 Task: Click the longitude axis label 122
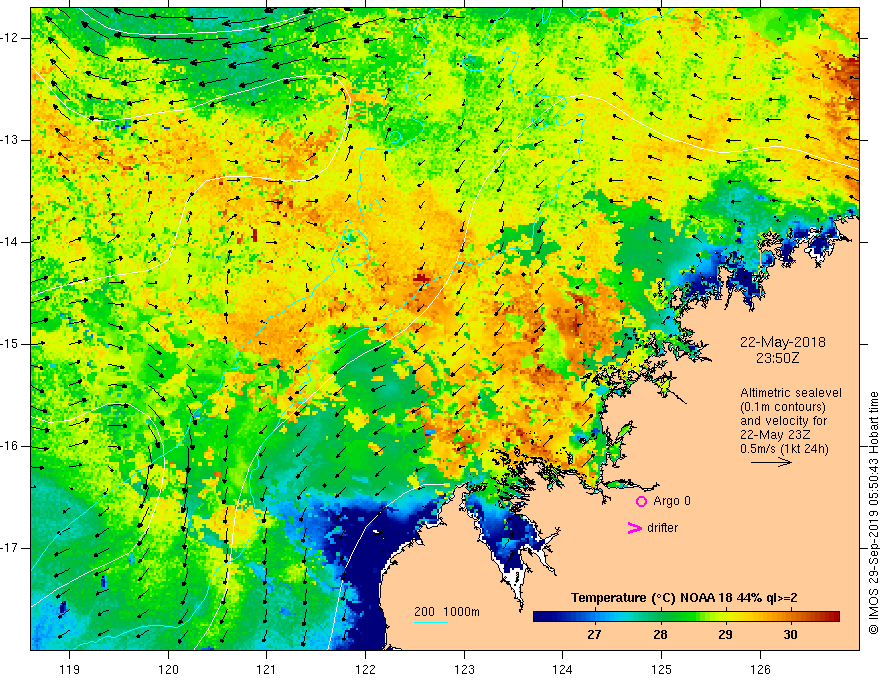[x=365, y=669]
